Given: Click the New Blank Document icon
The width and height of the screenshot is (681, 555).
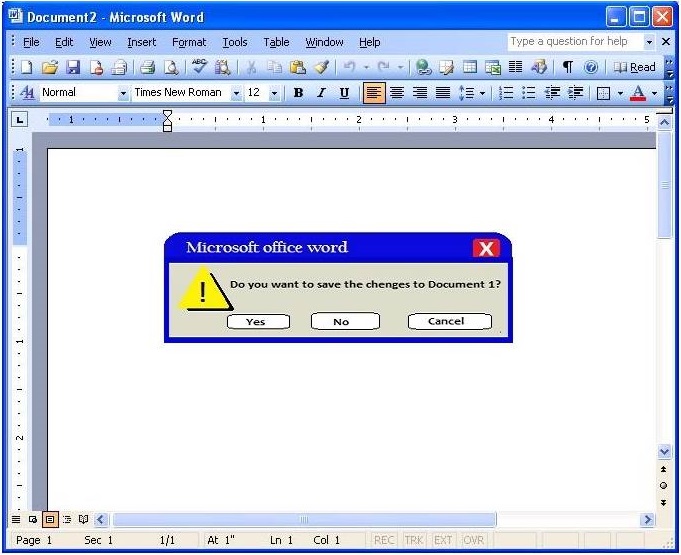Looking at the screenshot, I should pyautogui.click(x=26, y=67).
